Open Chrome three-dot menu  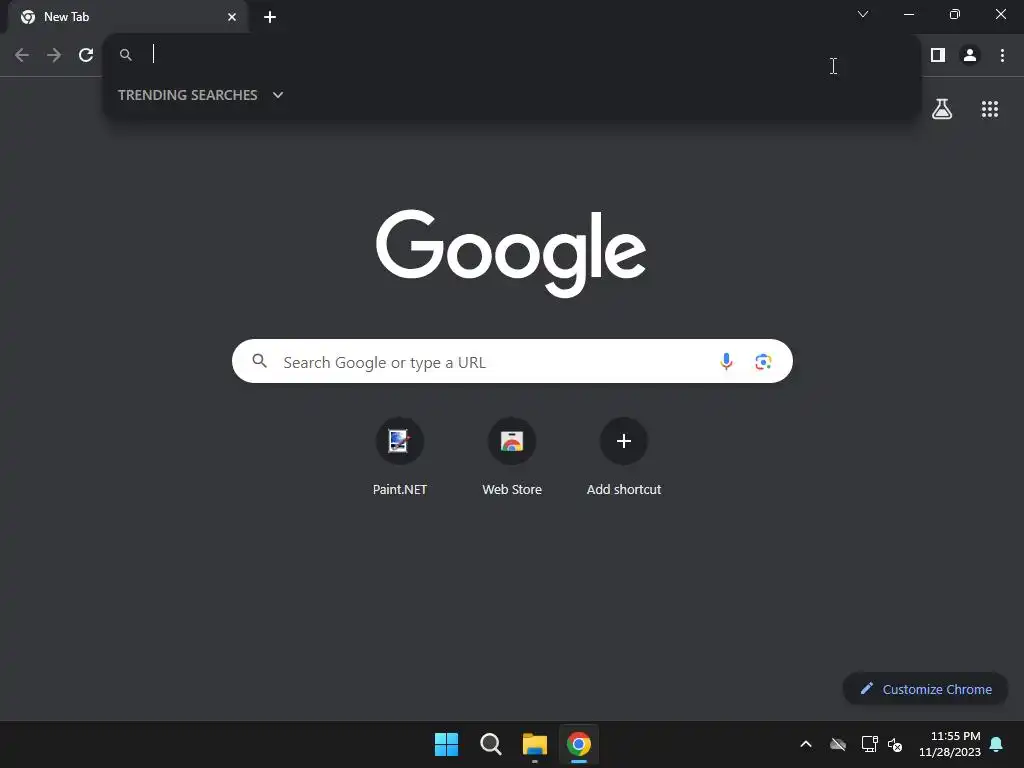pyautogui.click(x=1002, y=55)
